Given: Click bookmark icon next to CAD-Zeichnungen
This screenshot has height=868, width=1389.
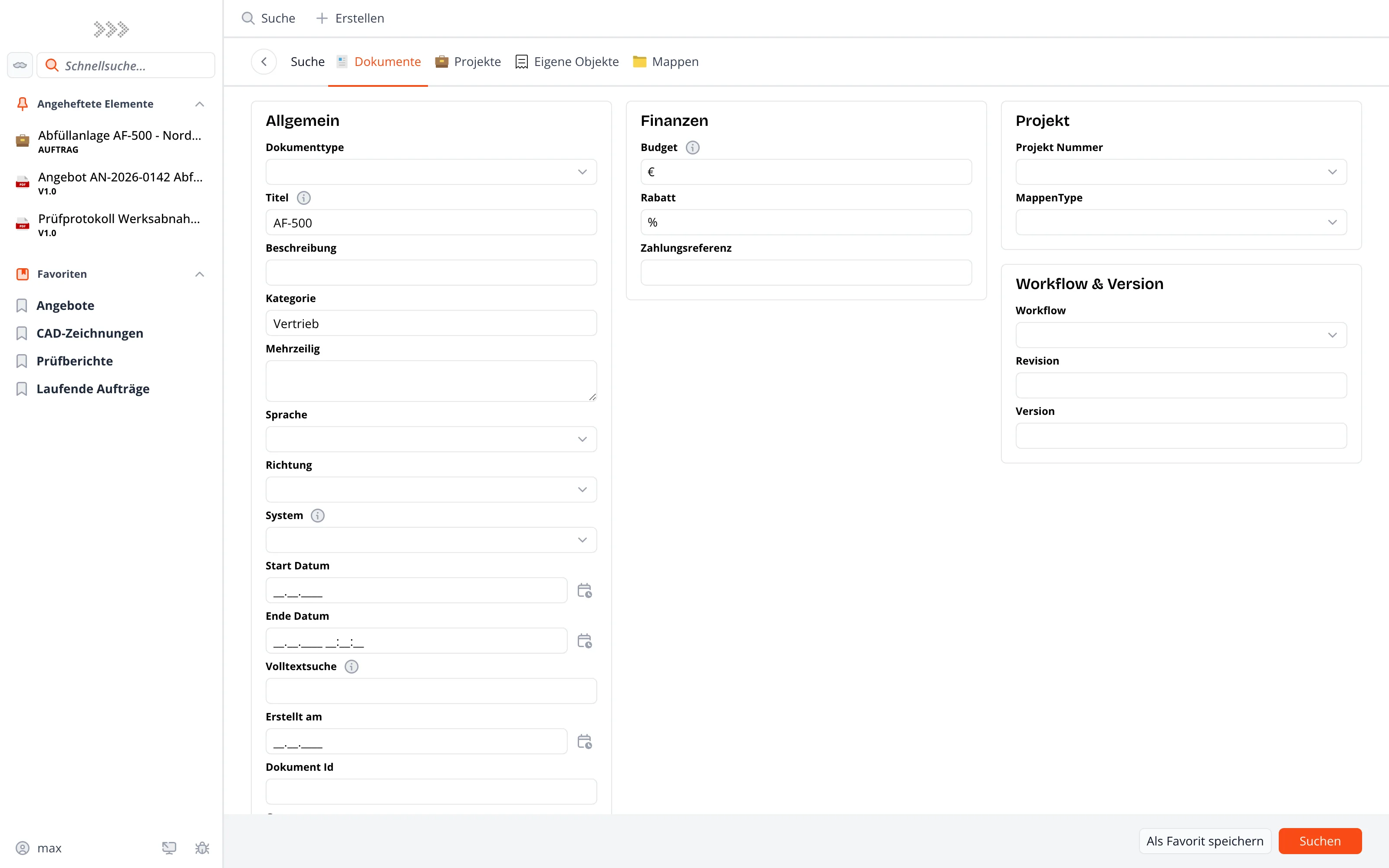Looking at the screenshot, I should tap(22, 334).
